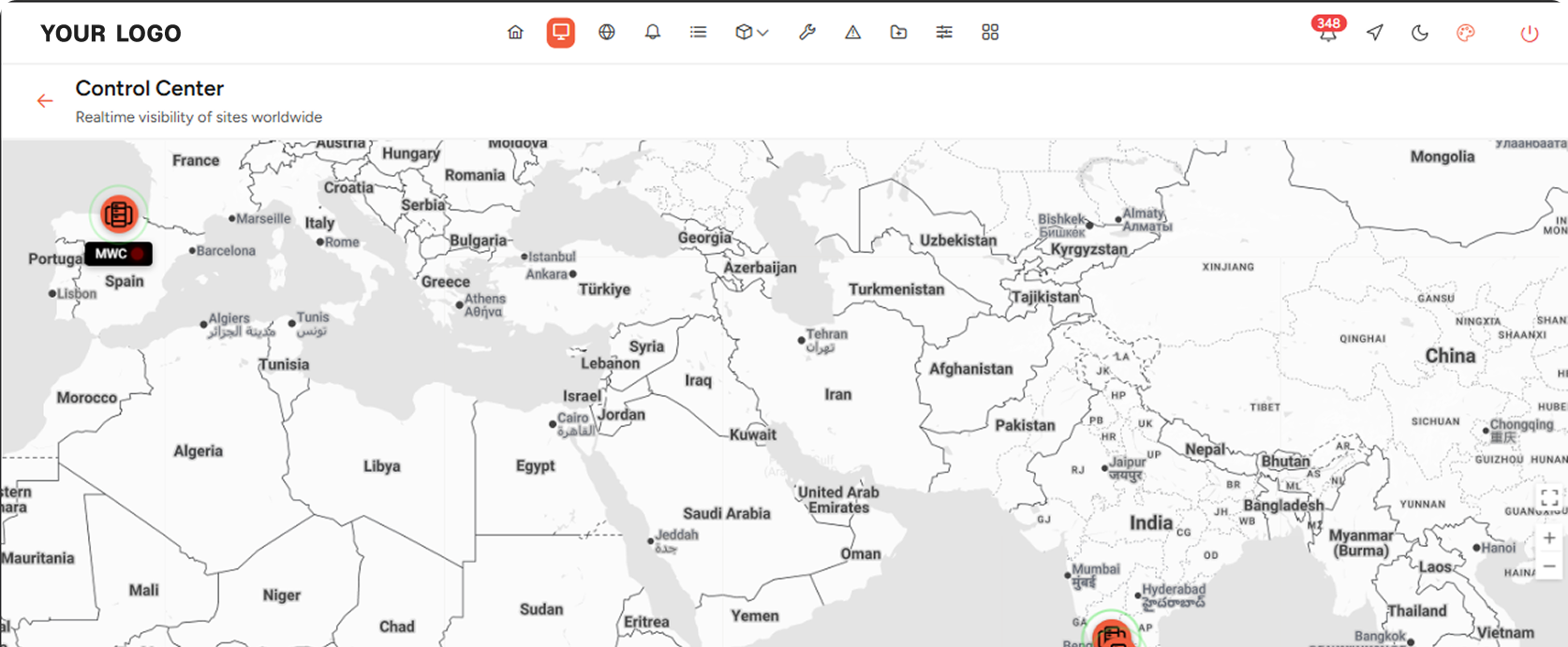Open the wrench tools icon
The width and height of the screenshot is (1568, 647).
click(x=806, y=33)
